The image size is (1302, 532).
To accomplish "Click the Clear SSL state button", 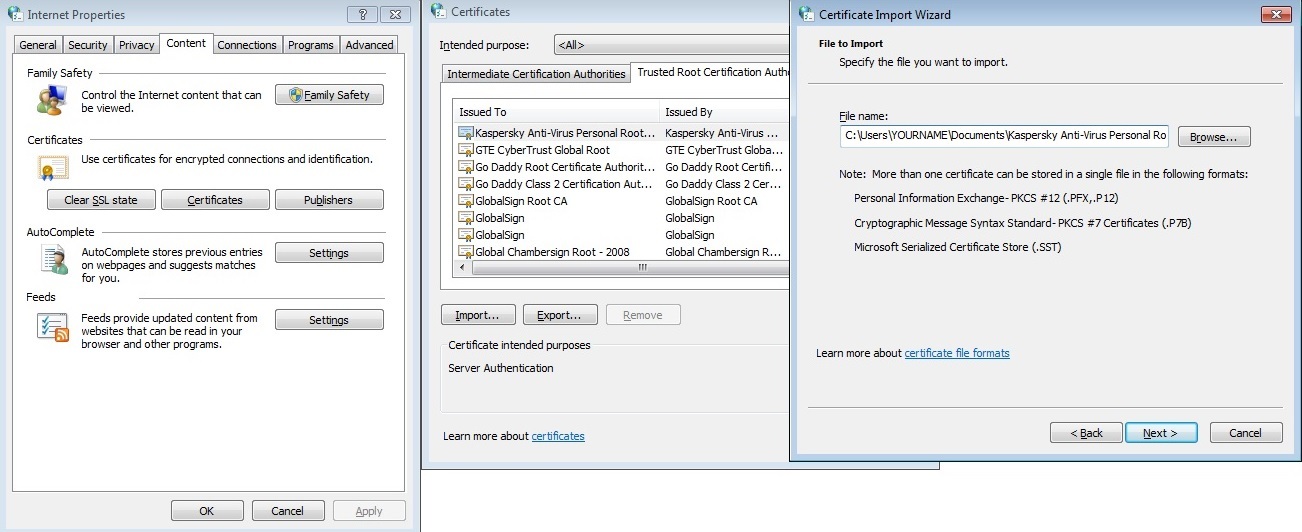I will [x=101, y=200].
